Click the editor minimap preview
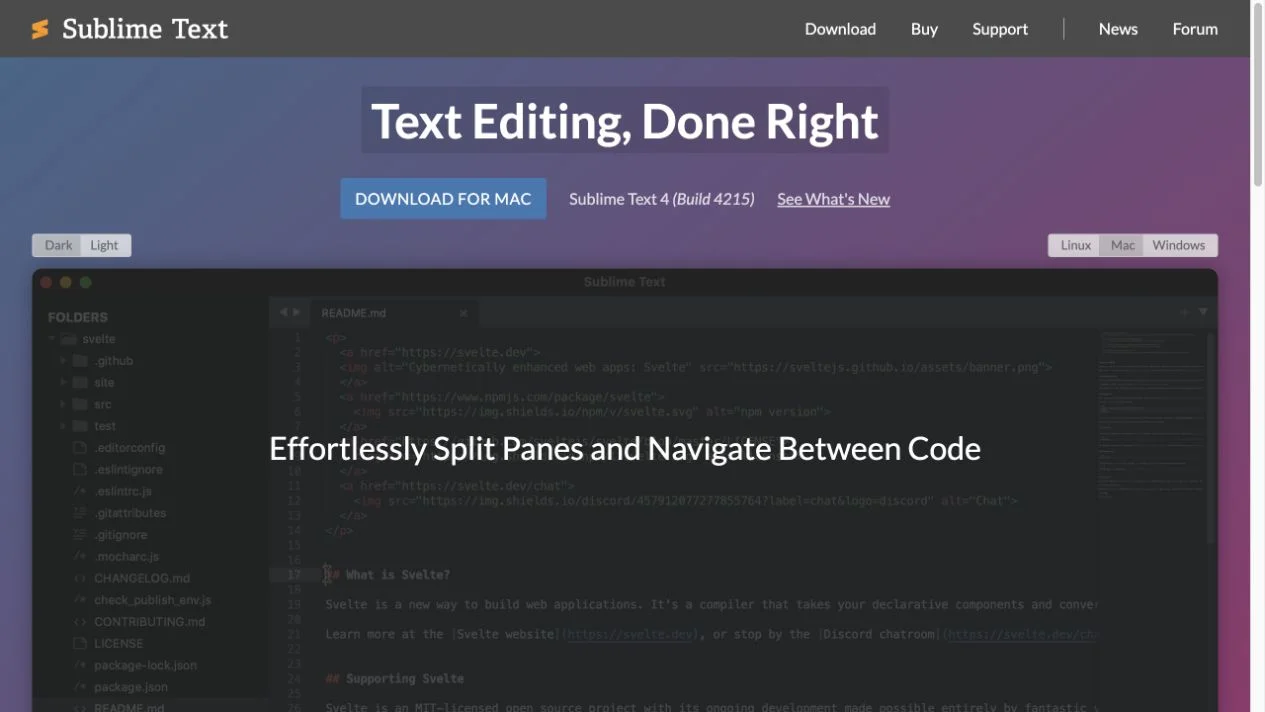 [x=1150, y=415]
